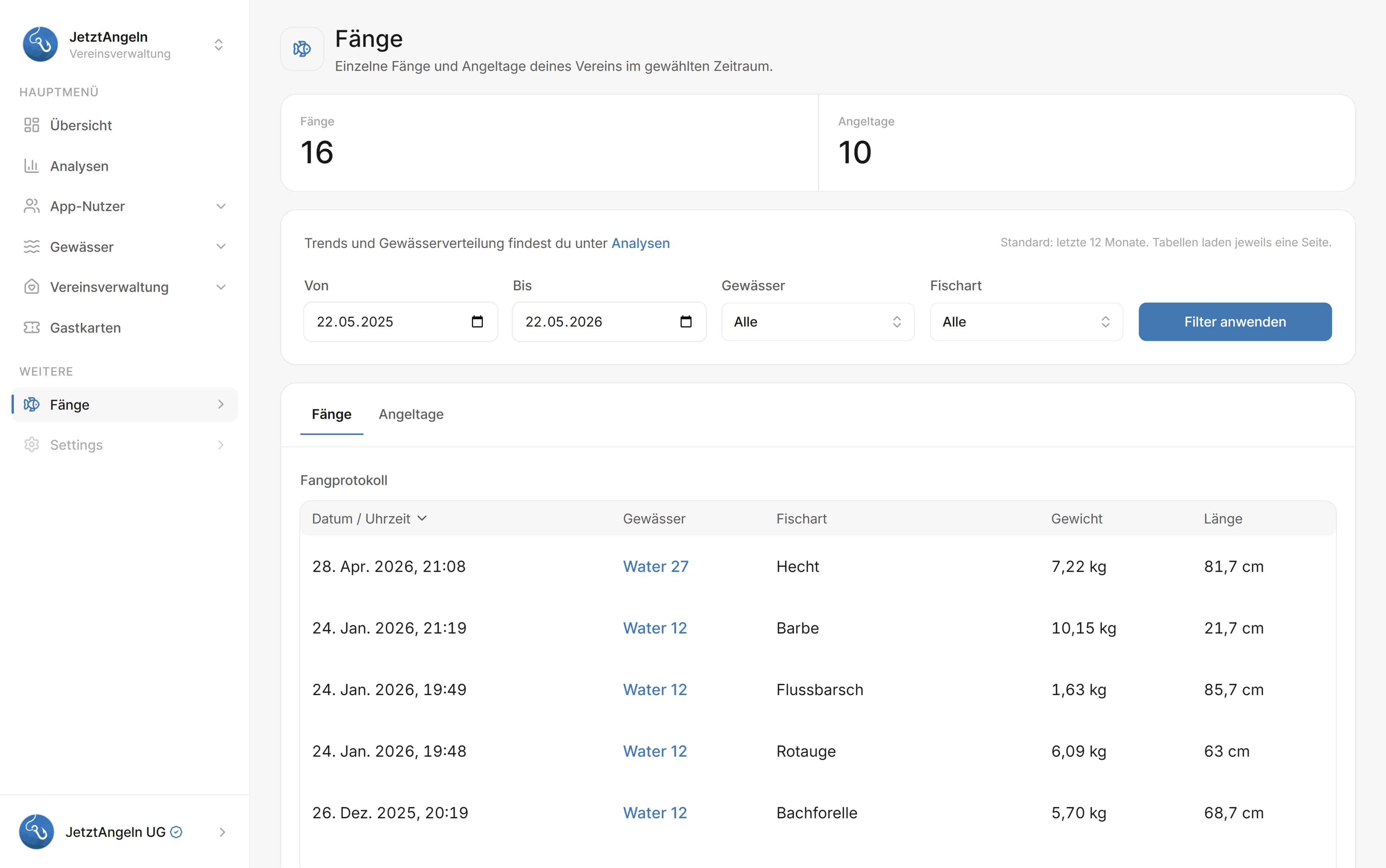Click the Fänge count card showing 16
Screen dimensions: 1386x868
(549, 143)
